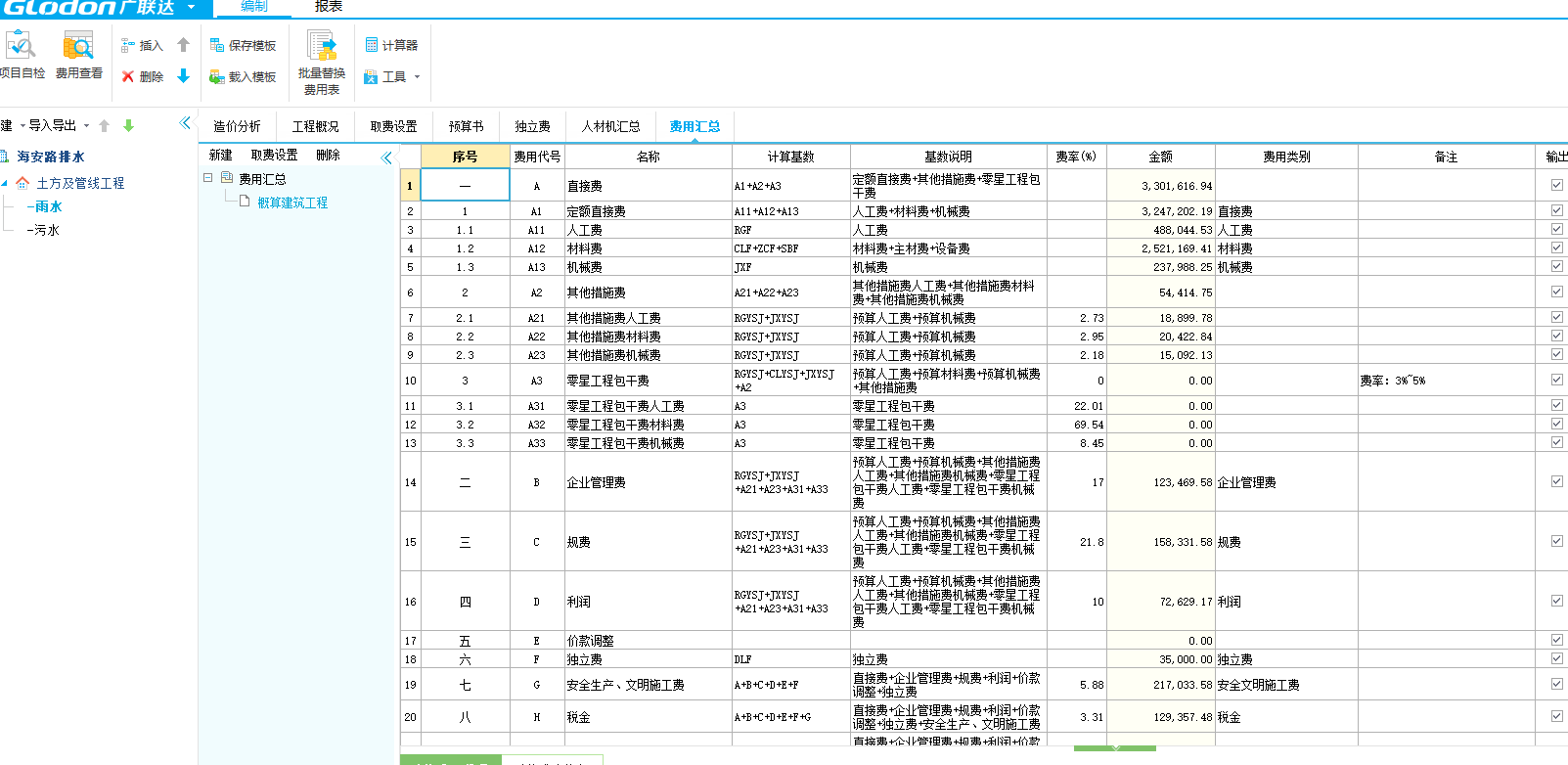The width and height of the screenshot is (1568, 765).
Task: Click 载入模板
Action: [x=243, y=76]
